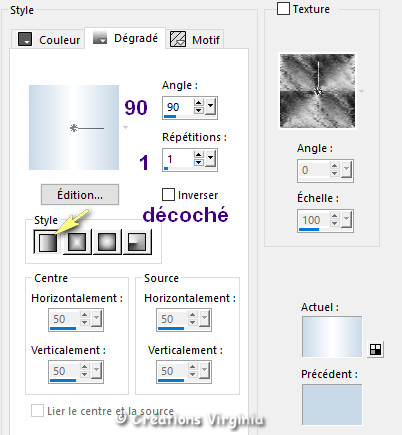Switch to the Motif tab
Screen dimensions: 402x435
pyautogui.click(x=195, y=40)
